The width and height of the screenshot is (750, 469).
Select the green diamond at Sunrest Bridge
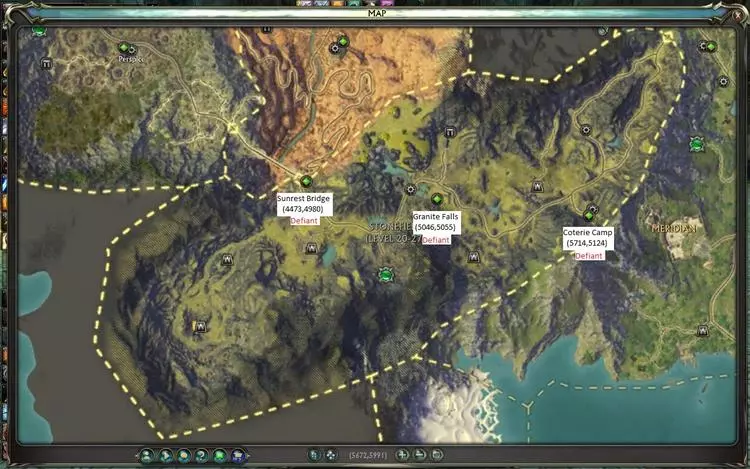click(x=306, y=182)
